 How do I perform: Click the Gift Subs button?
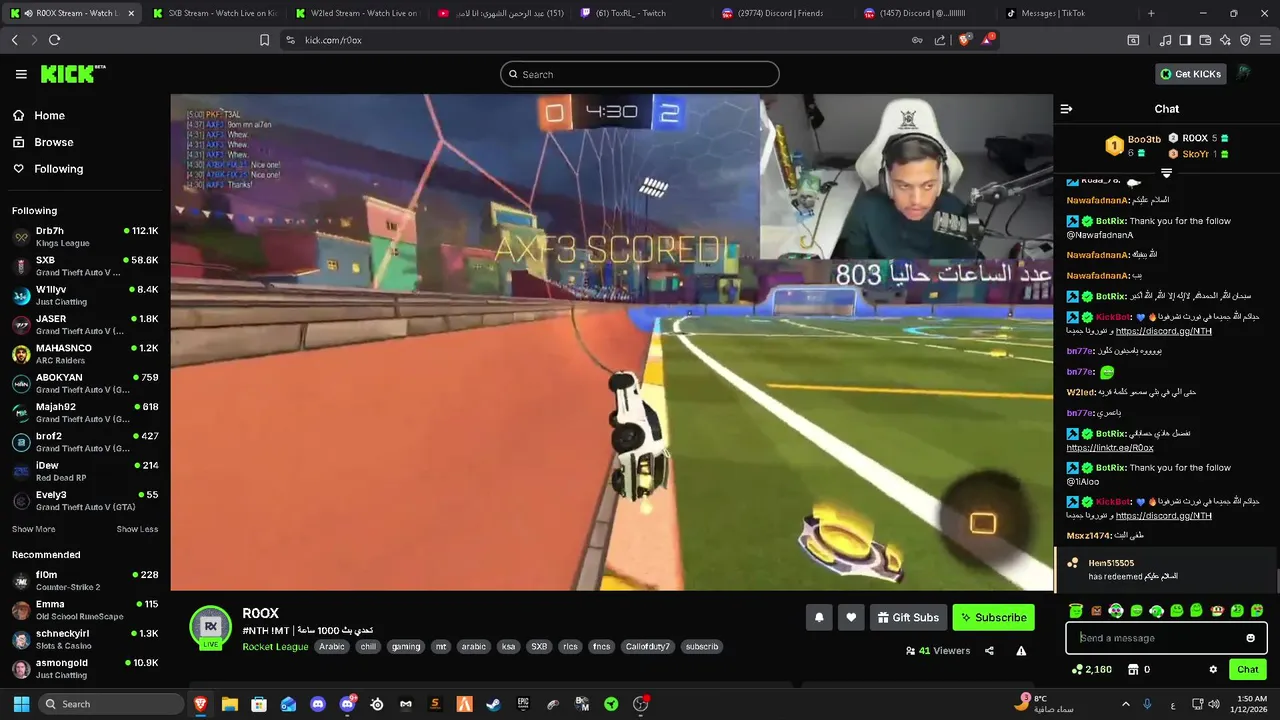[x=908, y=618]
